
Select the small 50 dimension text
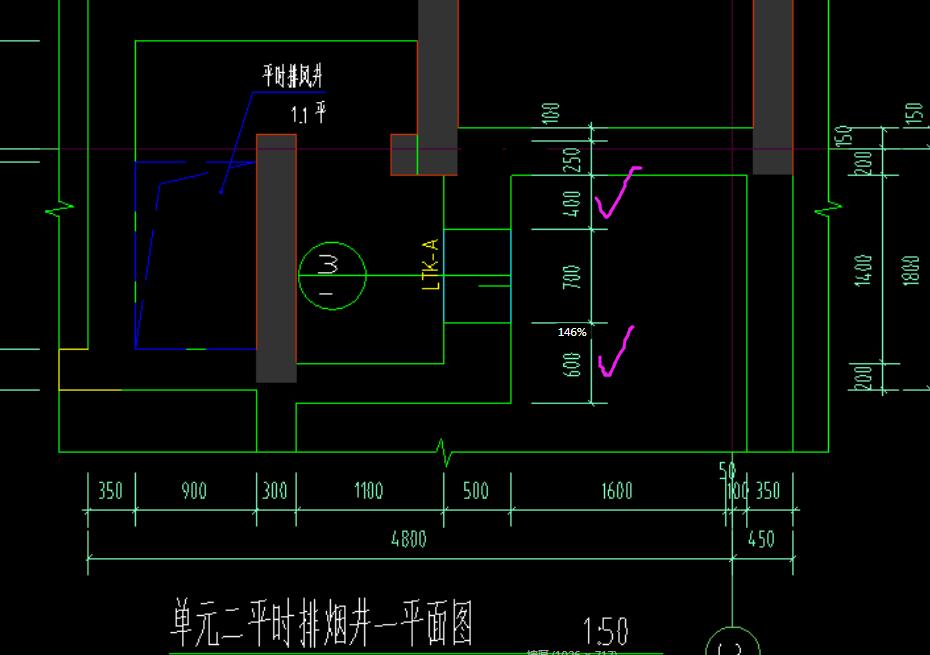pyautogui.click(x=727, y=470)
